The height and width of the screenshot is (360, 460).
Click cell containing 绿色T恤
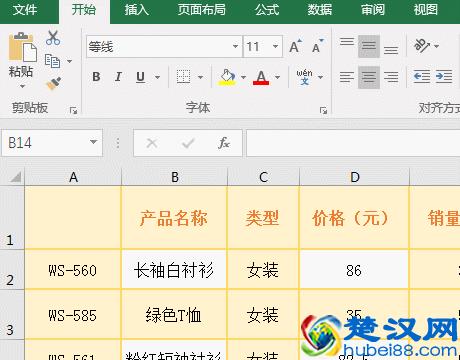[x=174, y=315]
